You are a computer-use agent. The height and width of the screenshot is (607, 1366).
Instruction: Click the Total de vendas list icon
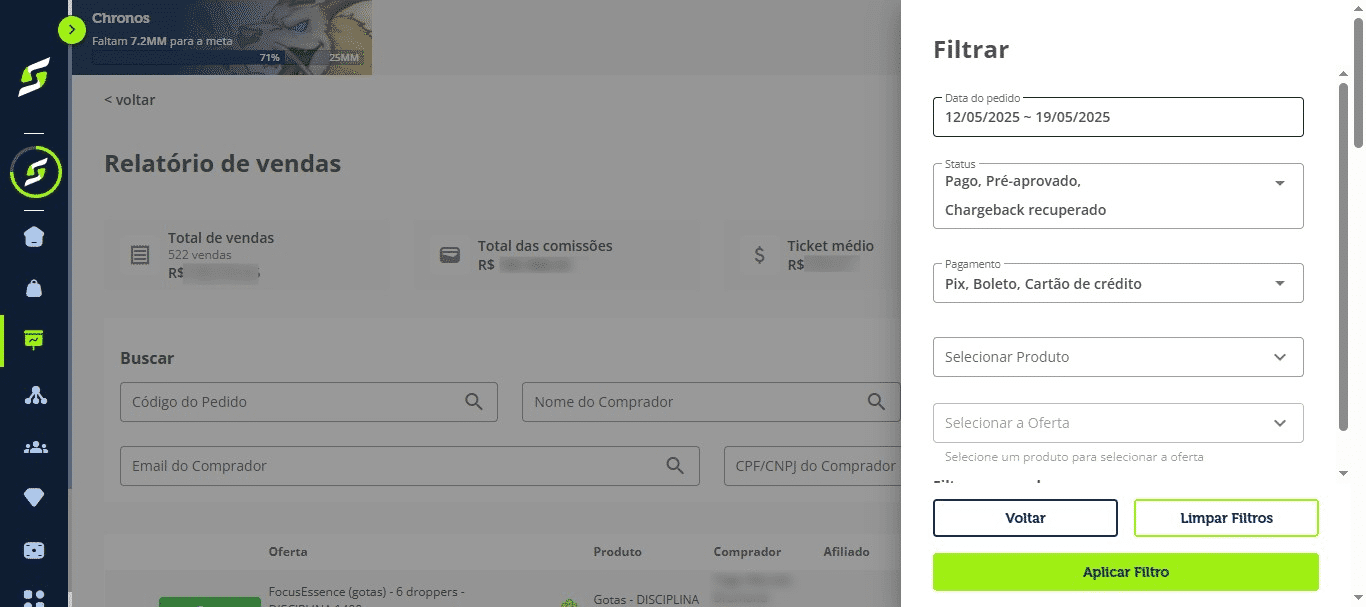[140, 254]
